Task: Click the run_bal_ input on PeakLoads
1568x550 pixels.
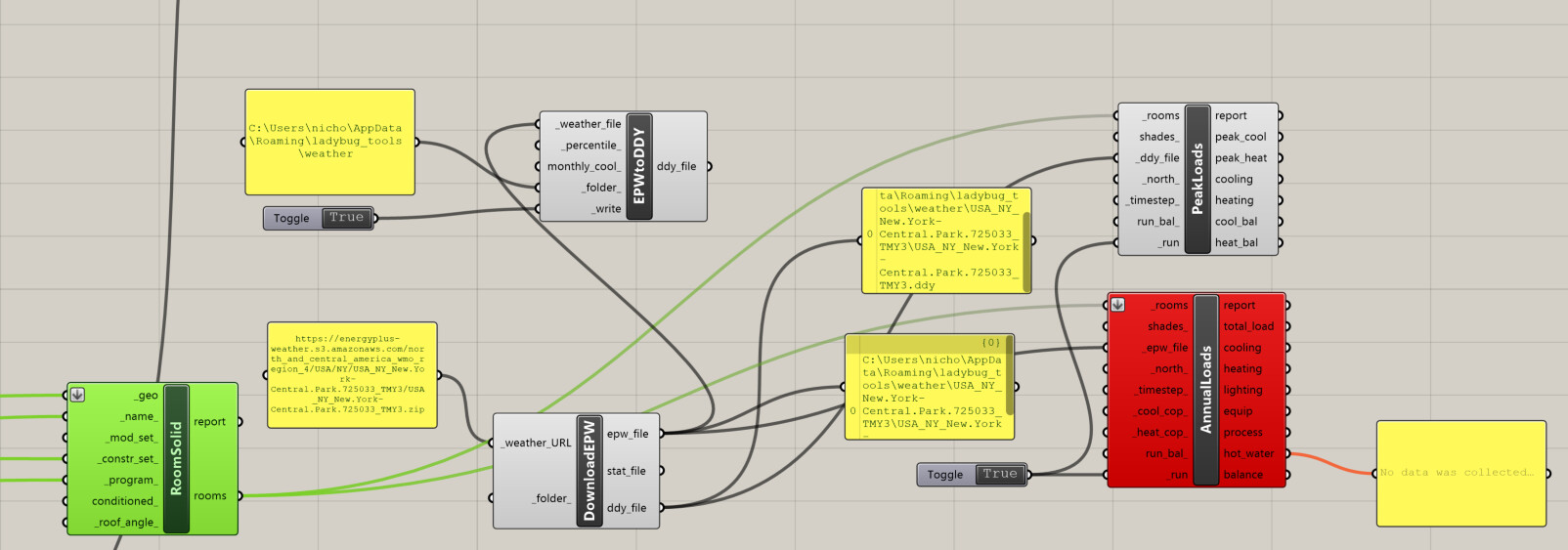Action: 1158,222
